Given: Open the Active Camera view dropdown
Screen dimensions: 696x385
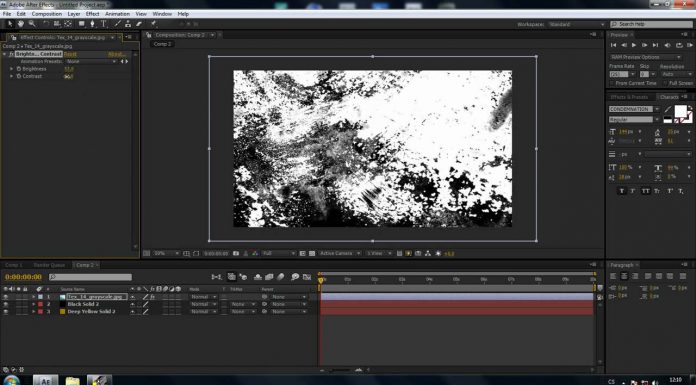Looking at the screenshot, I should point(340,253).
